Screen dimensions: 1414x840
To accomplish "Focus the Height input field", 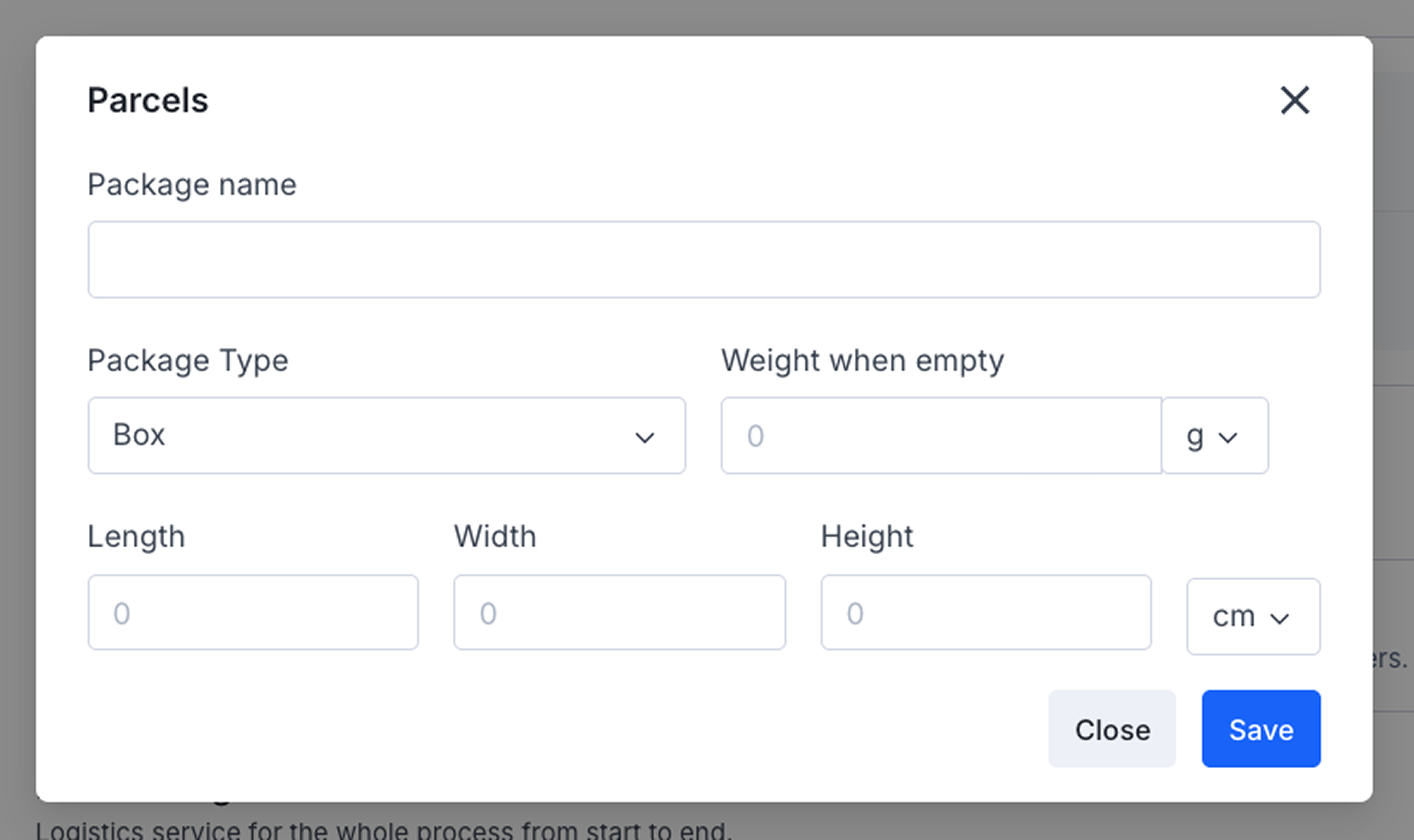I will (x=985, y=612).
